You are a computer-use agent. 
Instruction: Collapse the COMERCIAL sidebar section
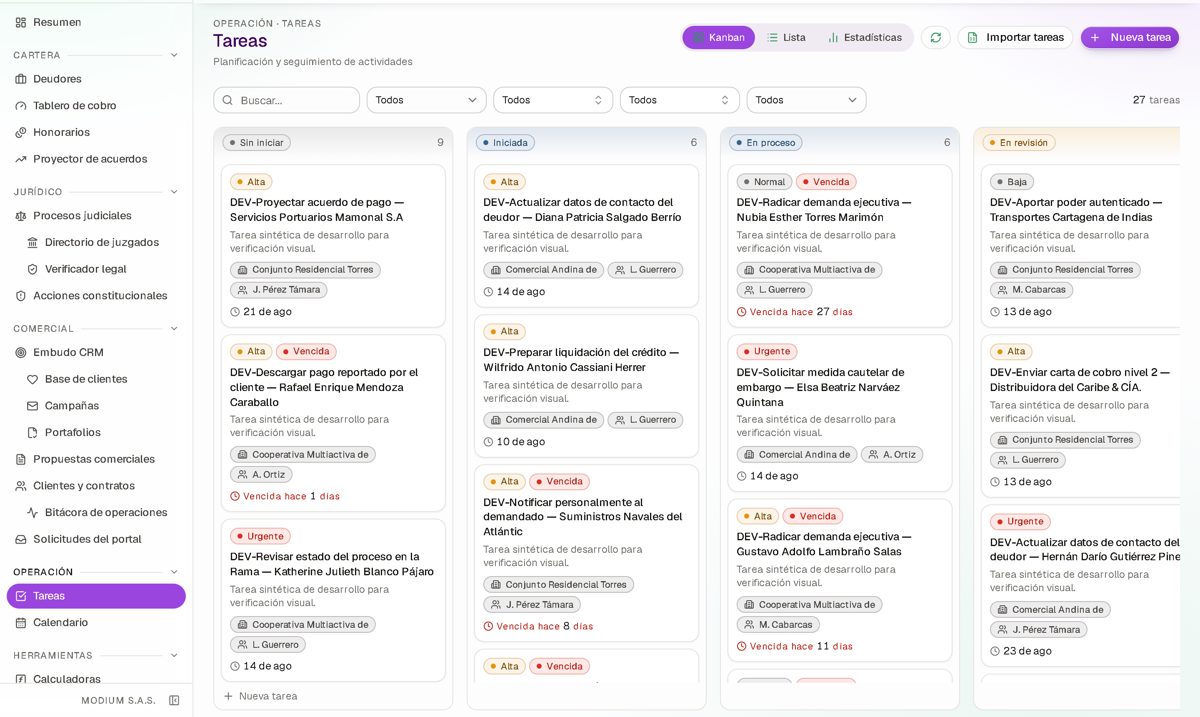[x=174, y=328]
